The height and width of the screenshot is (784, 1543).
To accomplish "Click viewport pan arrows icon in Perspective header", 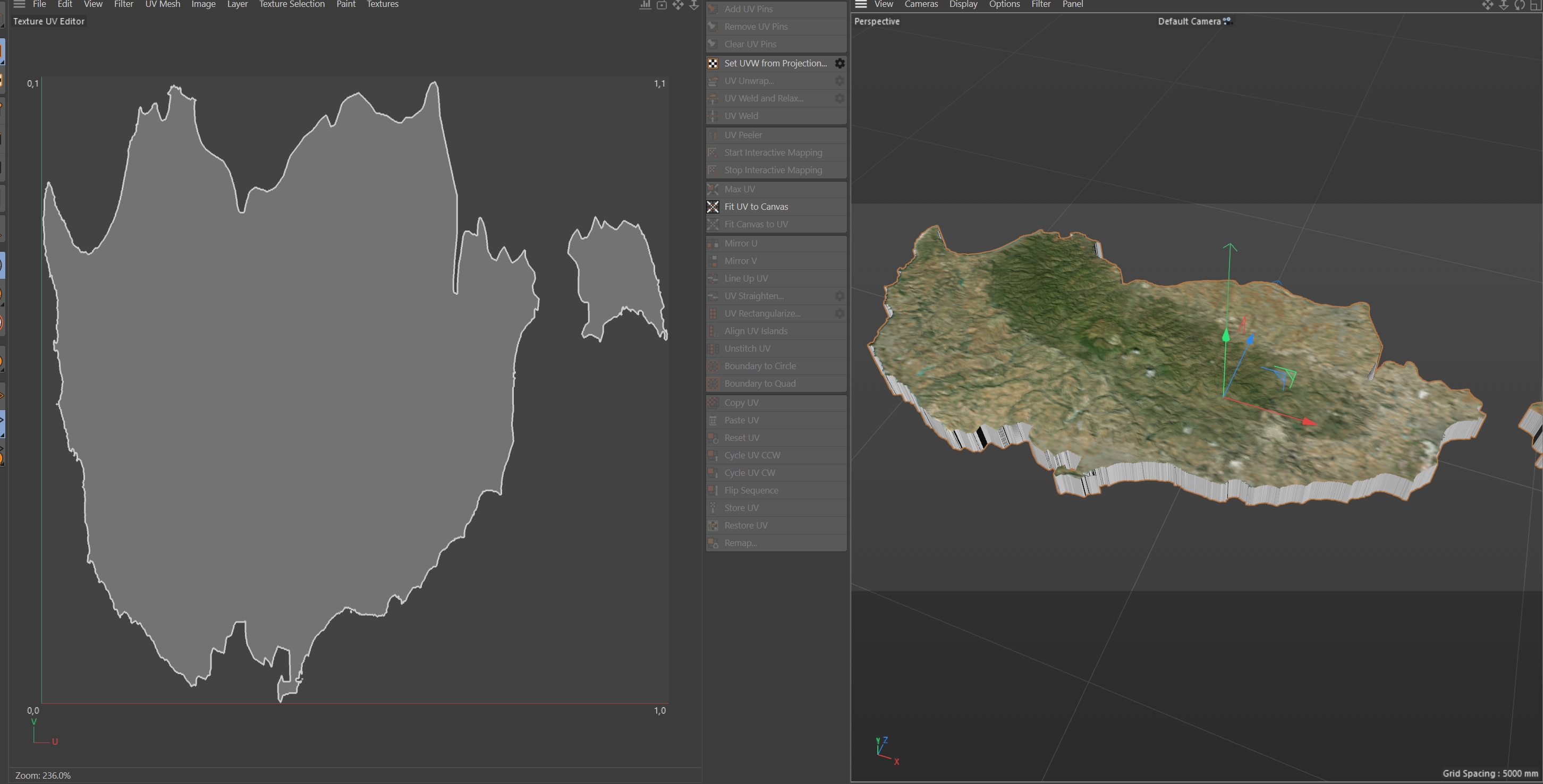I will [x=1487, y=5].
